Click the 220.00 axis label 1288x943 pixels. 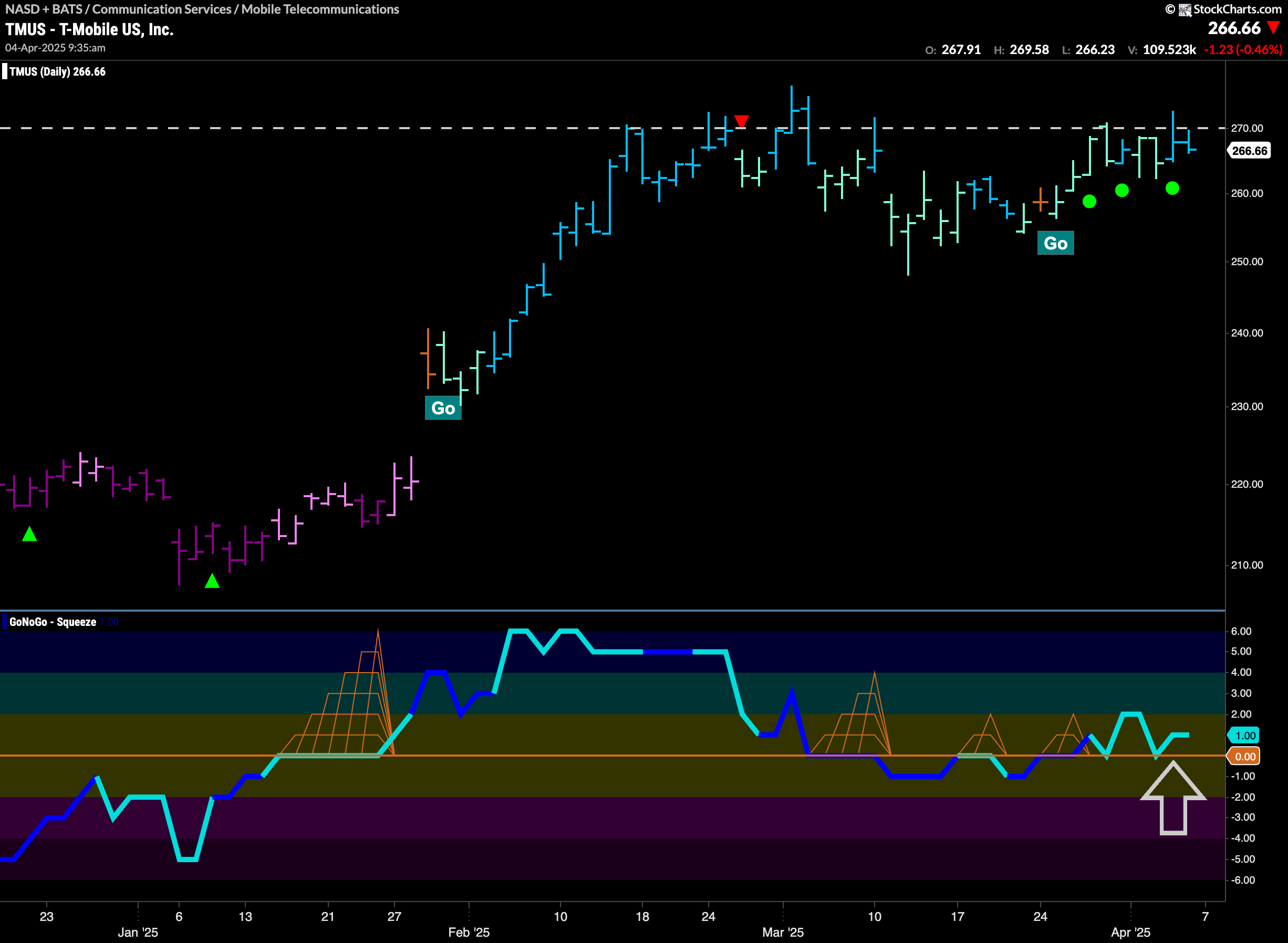tap(1247, 485)
